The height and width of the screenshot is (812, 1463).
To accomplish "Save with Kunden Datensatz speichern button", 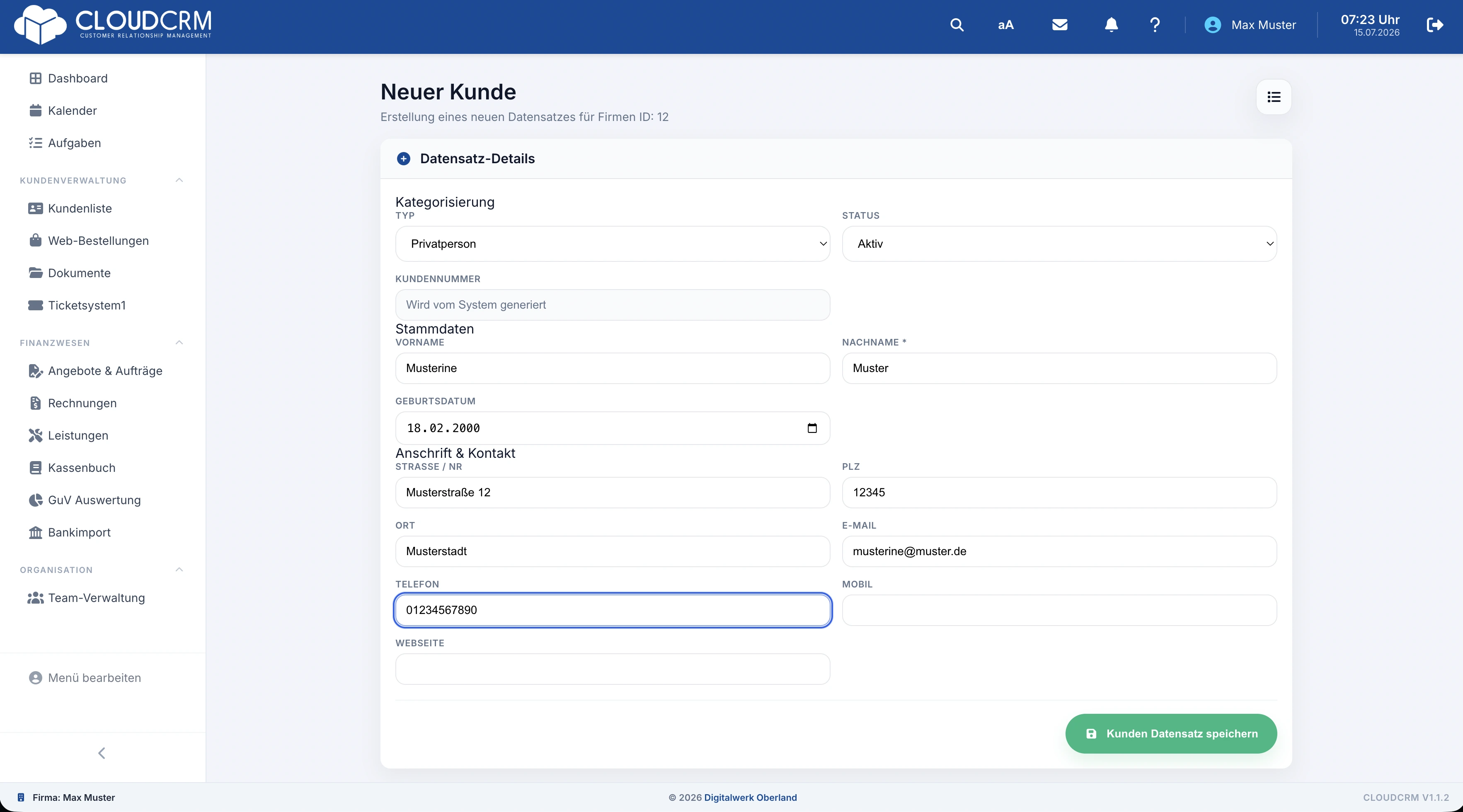I will click(1171, 734).
